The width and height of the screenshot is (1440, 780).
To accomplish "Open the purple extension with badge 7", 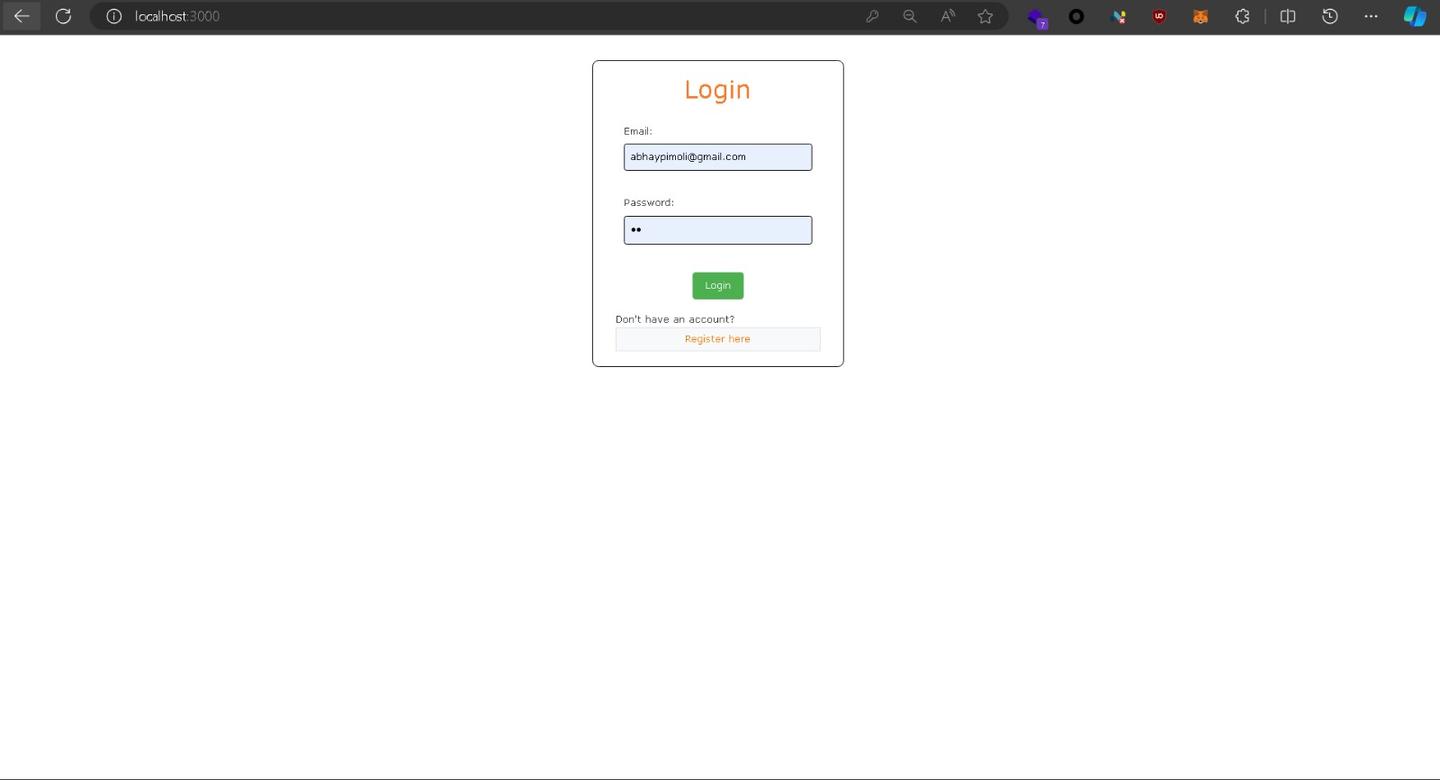I will coord(1037,17).
